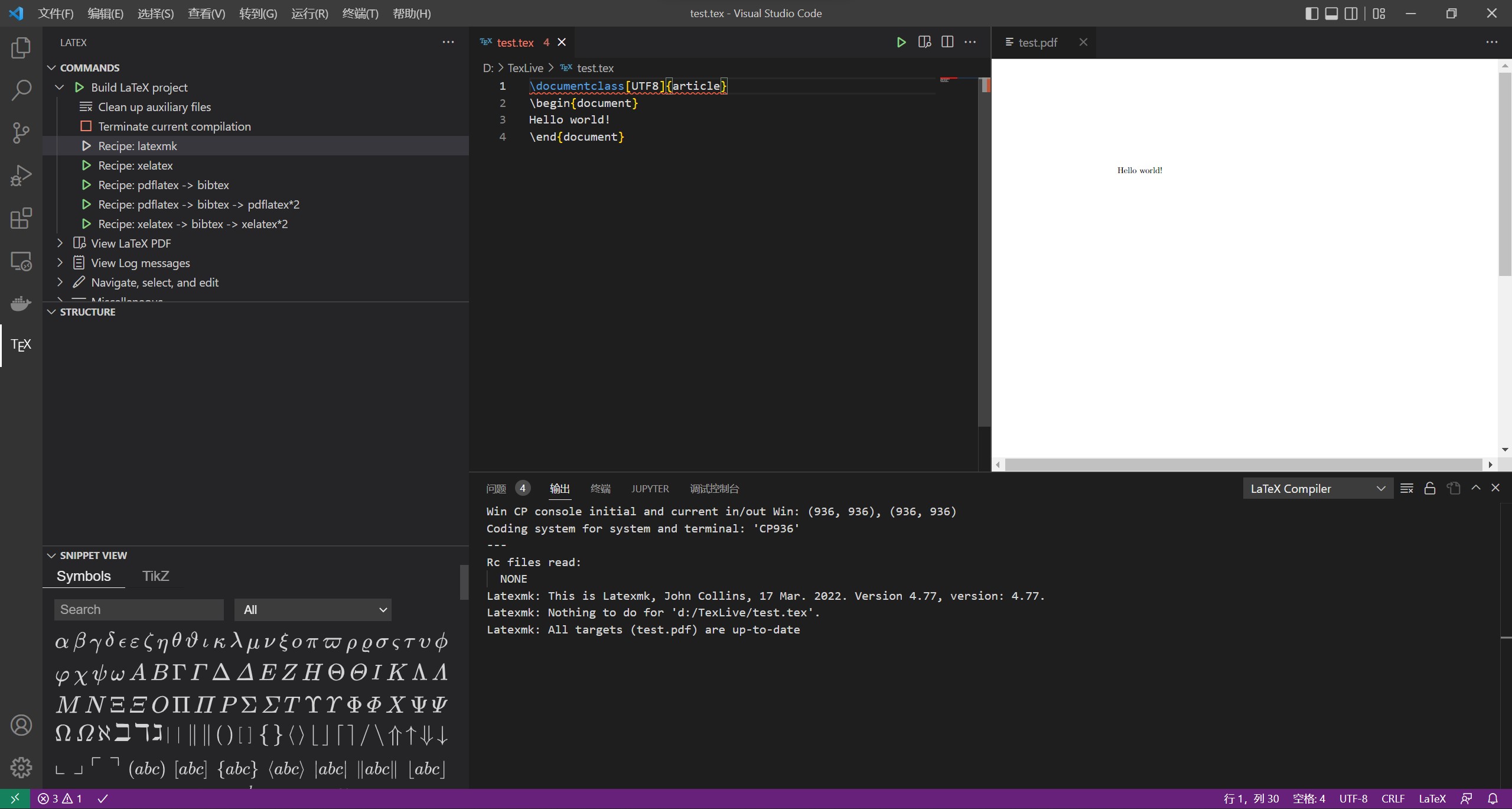The width and height of the screenshot is (1512, 809).
Task: Open the Docker view
Action: 21,304
